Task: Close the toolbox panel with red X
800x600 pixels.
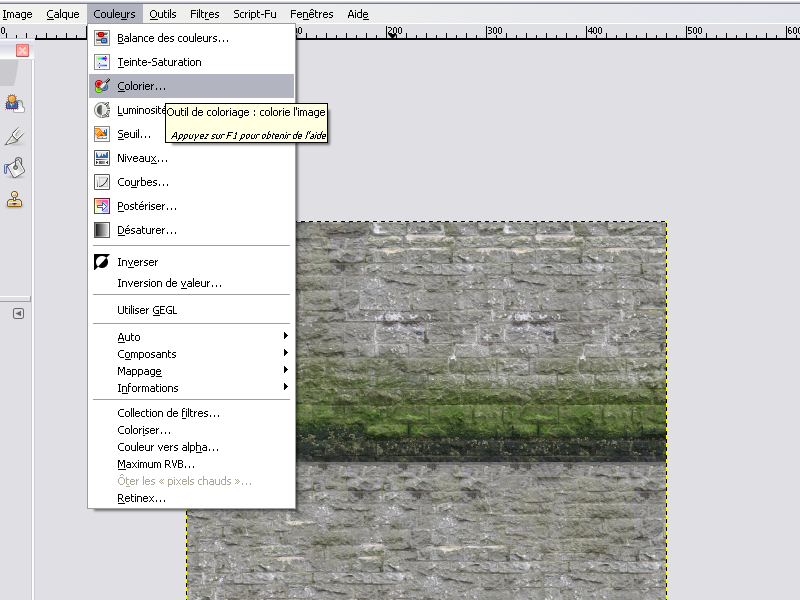Action: click(x=22, y=50)
